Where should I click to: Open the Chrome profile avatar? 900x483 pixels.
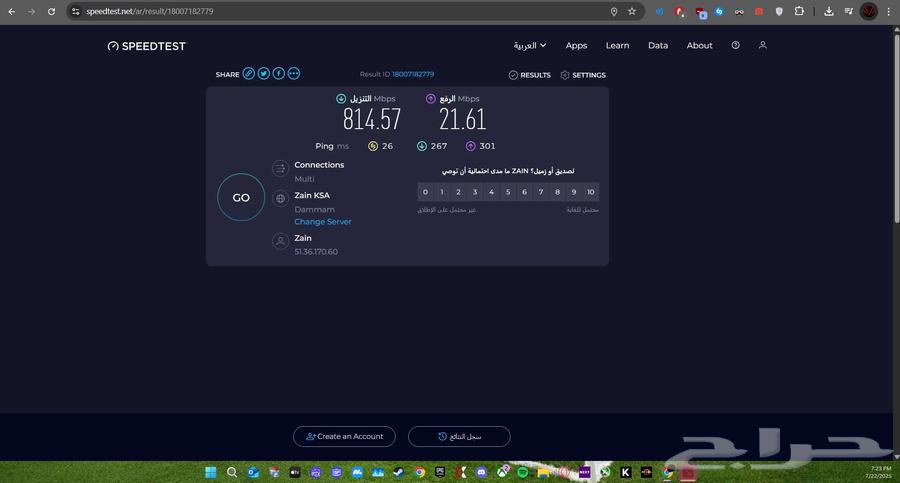[868, 11]
